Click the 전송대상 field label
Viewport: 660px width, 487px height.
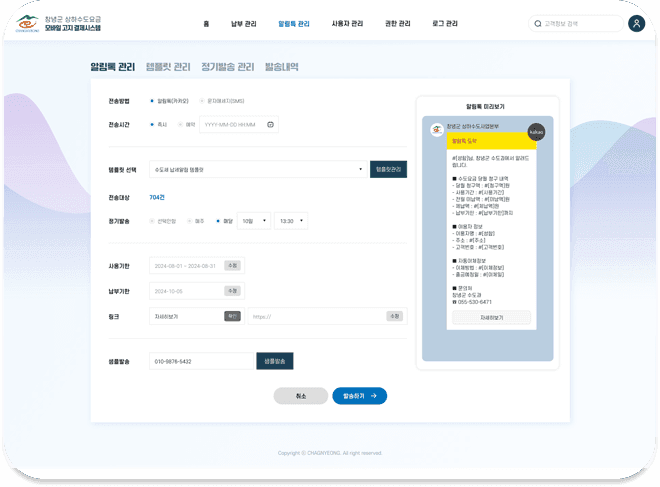point(119,197)
